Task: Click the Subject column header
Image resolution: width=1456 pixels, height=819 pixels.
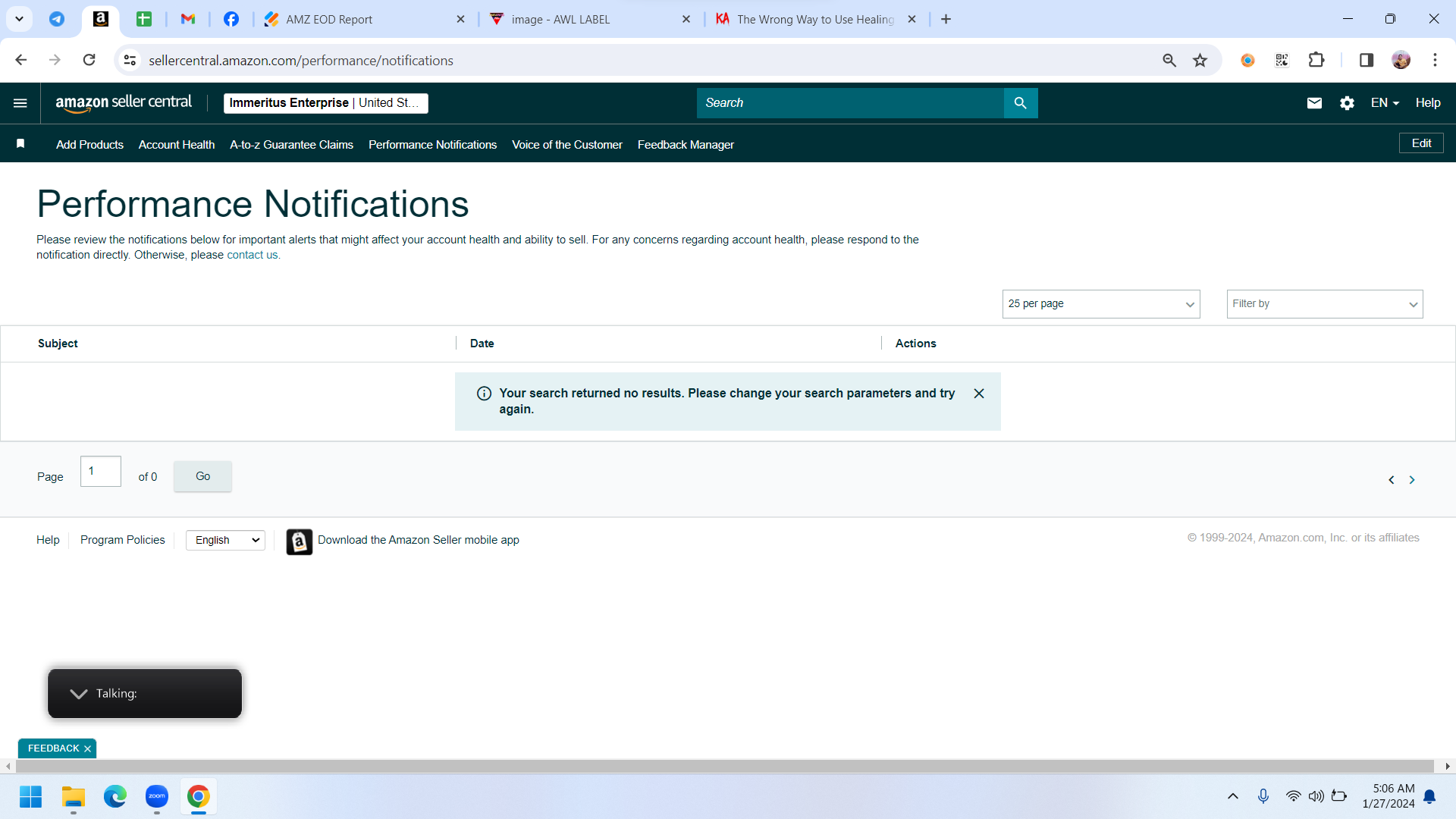Action: [58, 344]
